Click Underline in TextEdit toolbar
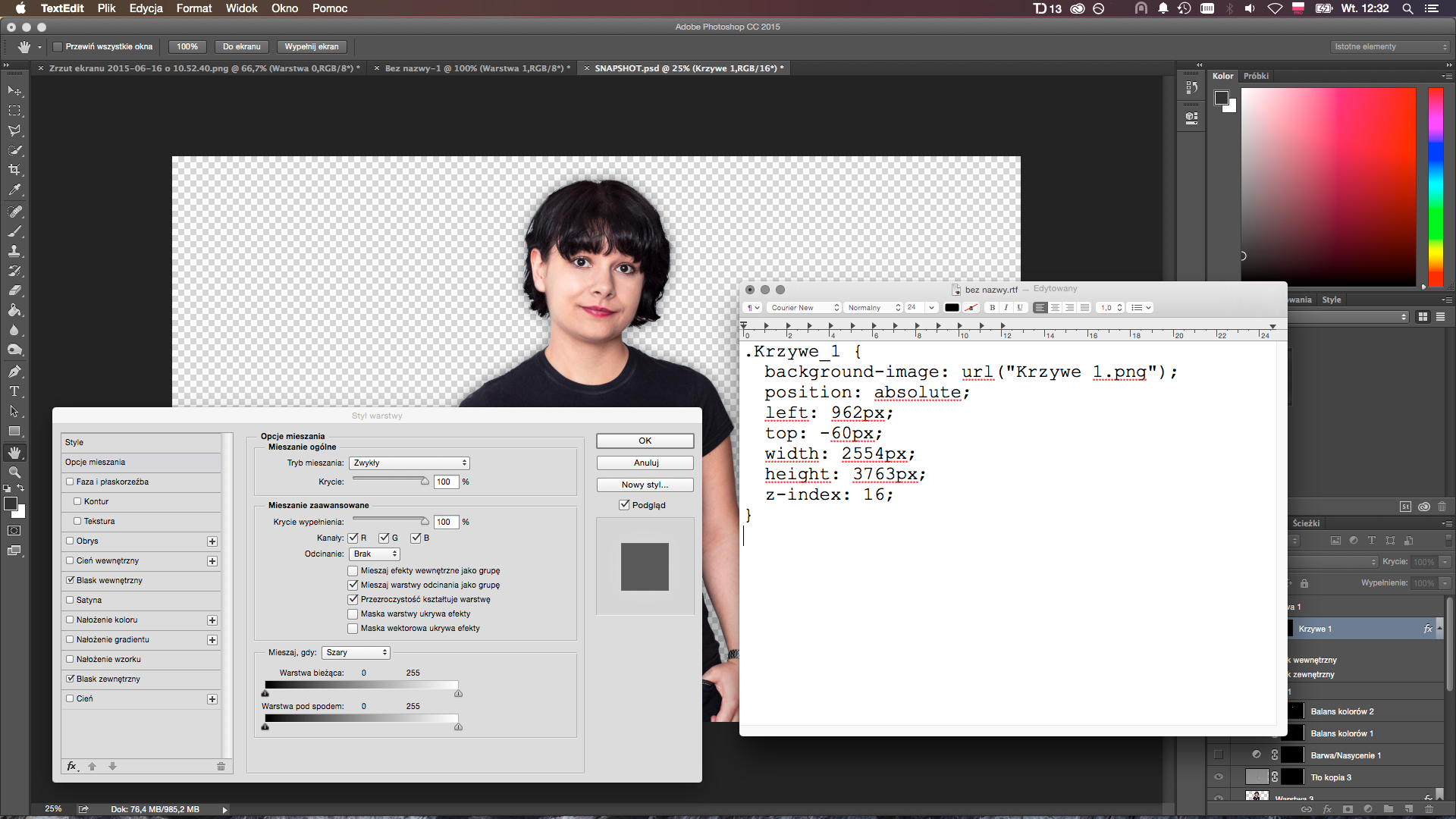 coord(1020,308)
